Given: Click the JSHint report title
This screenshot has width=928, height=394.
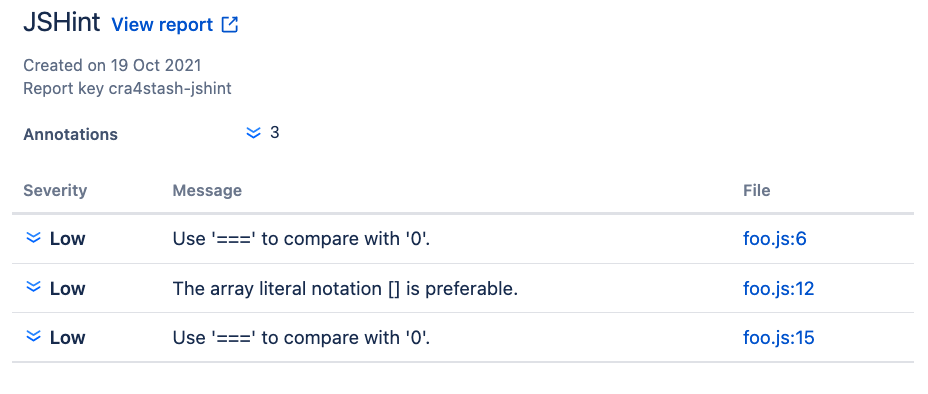Looking at the screenshot, I should [62, 23].
